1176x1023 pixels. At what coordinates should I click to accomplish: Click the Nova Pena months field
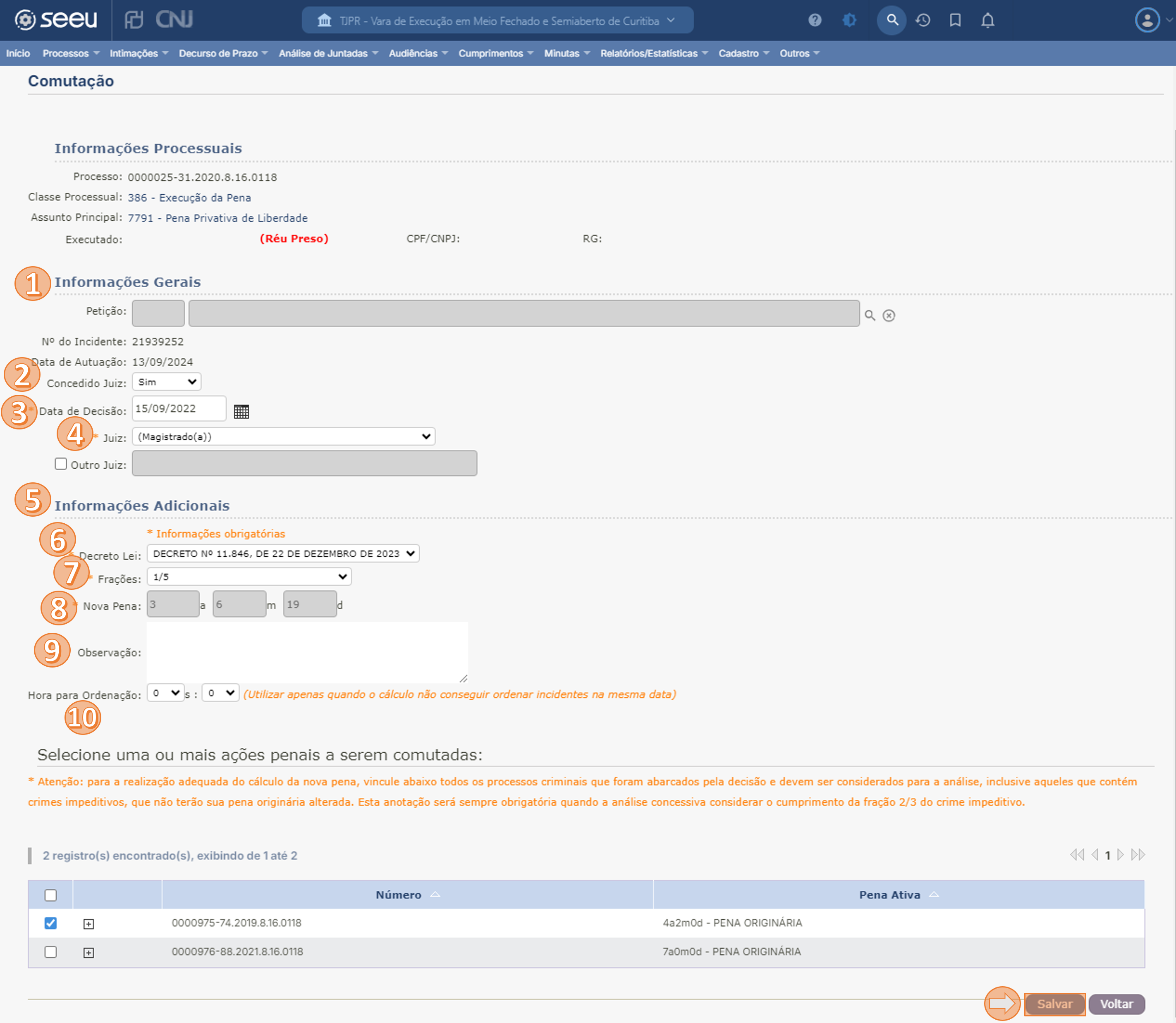point(239,604)
